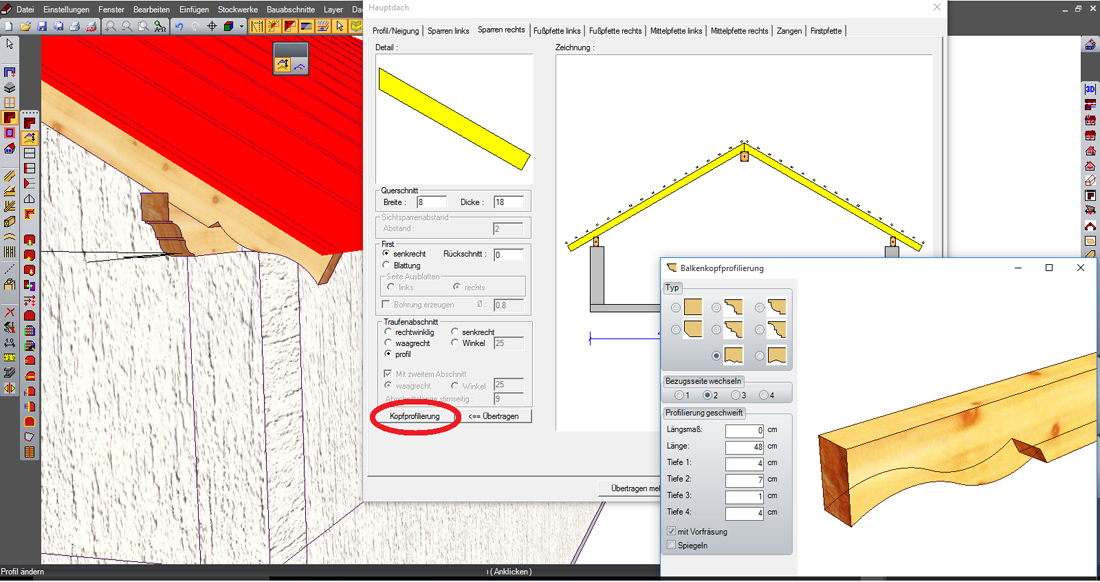Switch to the Fußpfette rechts tab
1100x582 pixels.
tap(615, 31)
